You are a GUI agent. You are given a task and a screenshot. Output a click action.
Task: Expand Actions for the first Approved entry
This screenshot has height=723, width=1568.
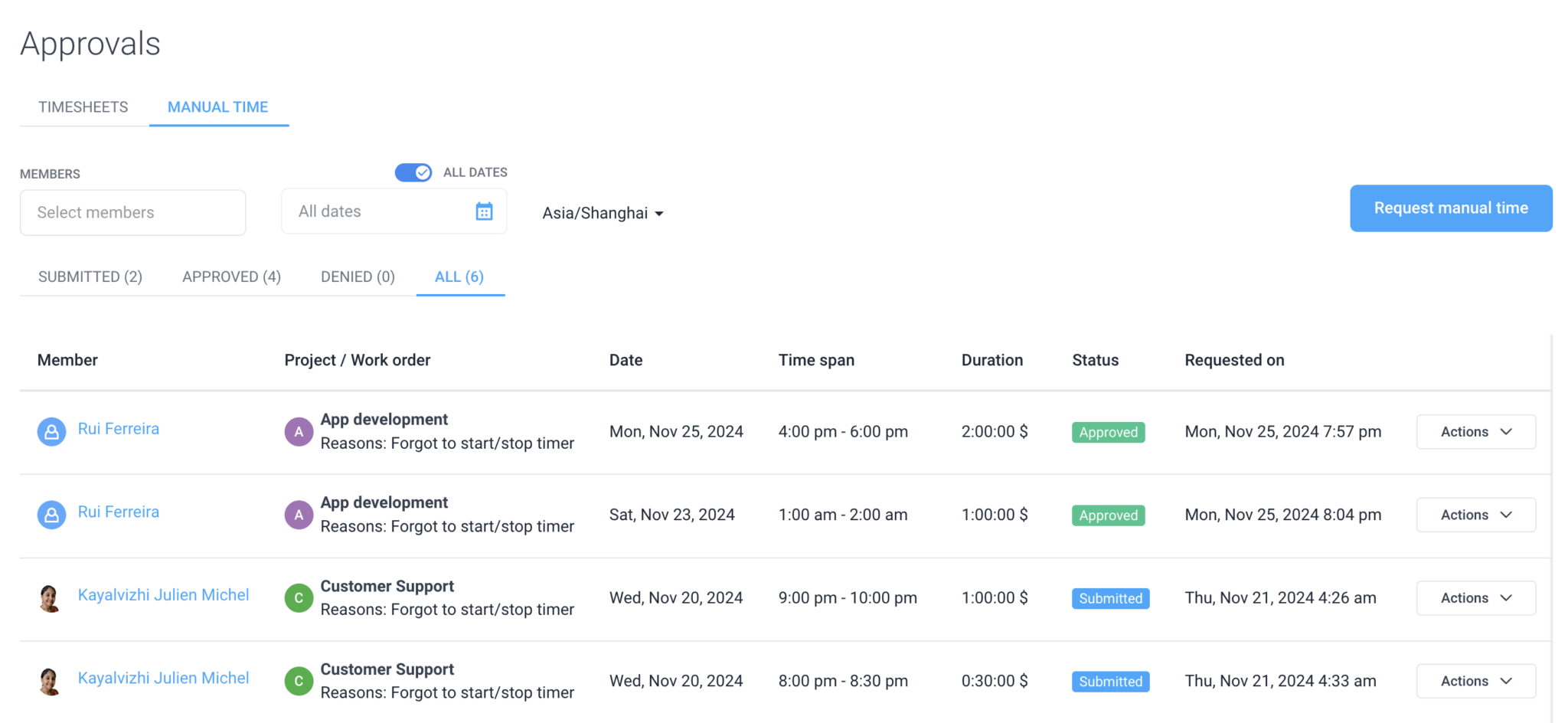(x=1475, y=431)
